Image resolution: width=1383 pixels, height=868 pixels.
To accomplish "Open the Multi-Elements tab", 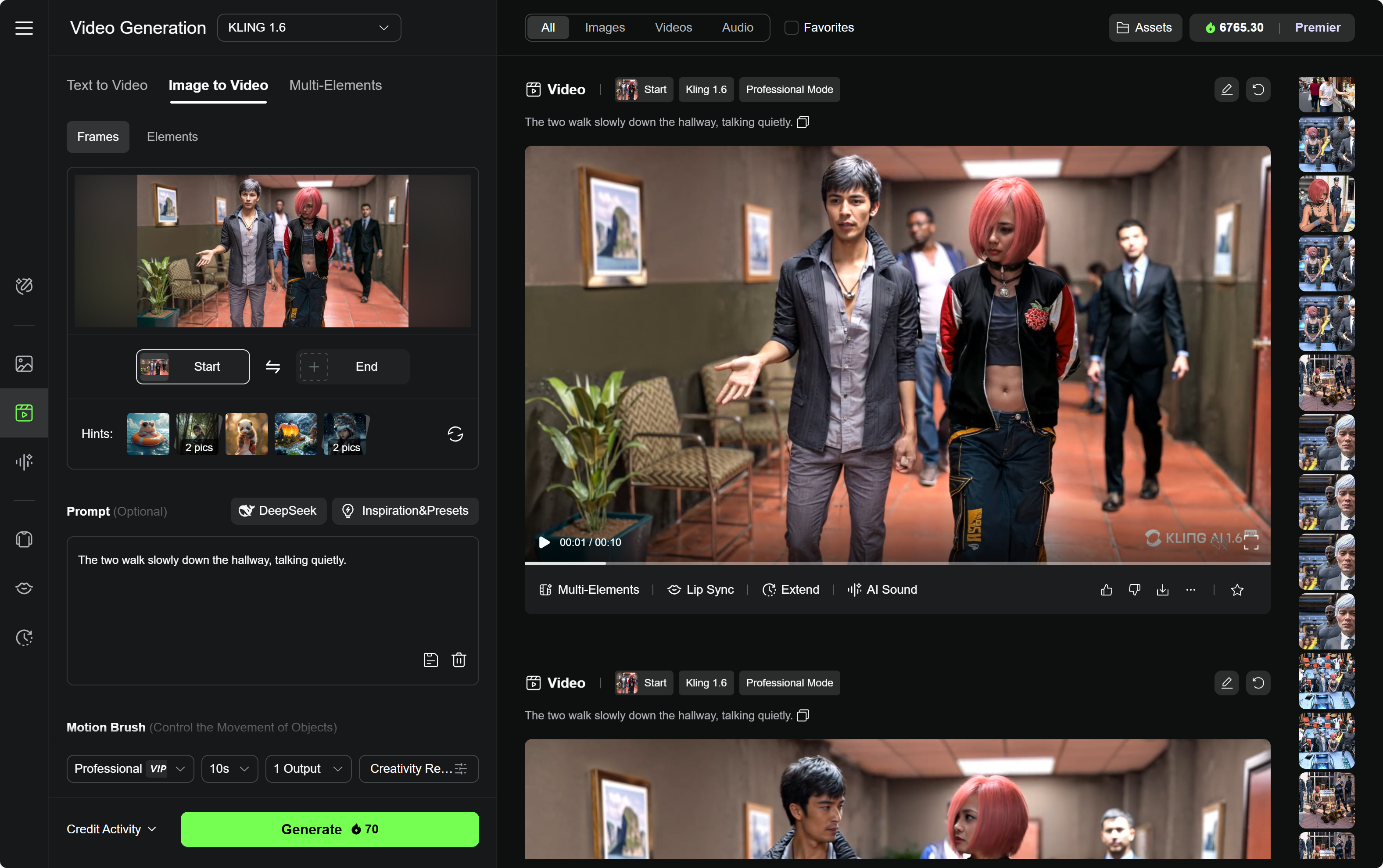I will tap(335, 85).
